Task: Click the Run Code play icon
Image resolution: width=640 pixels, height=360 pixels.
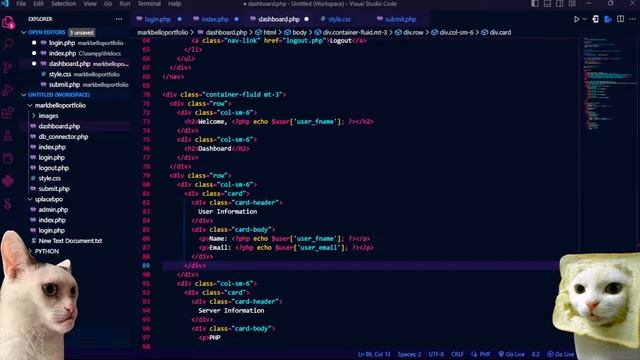Action: 576,19
